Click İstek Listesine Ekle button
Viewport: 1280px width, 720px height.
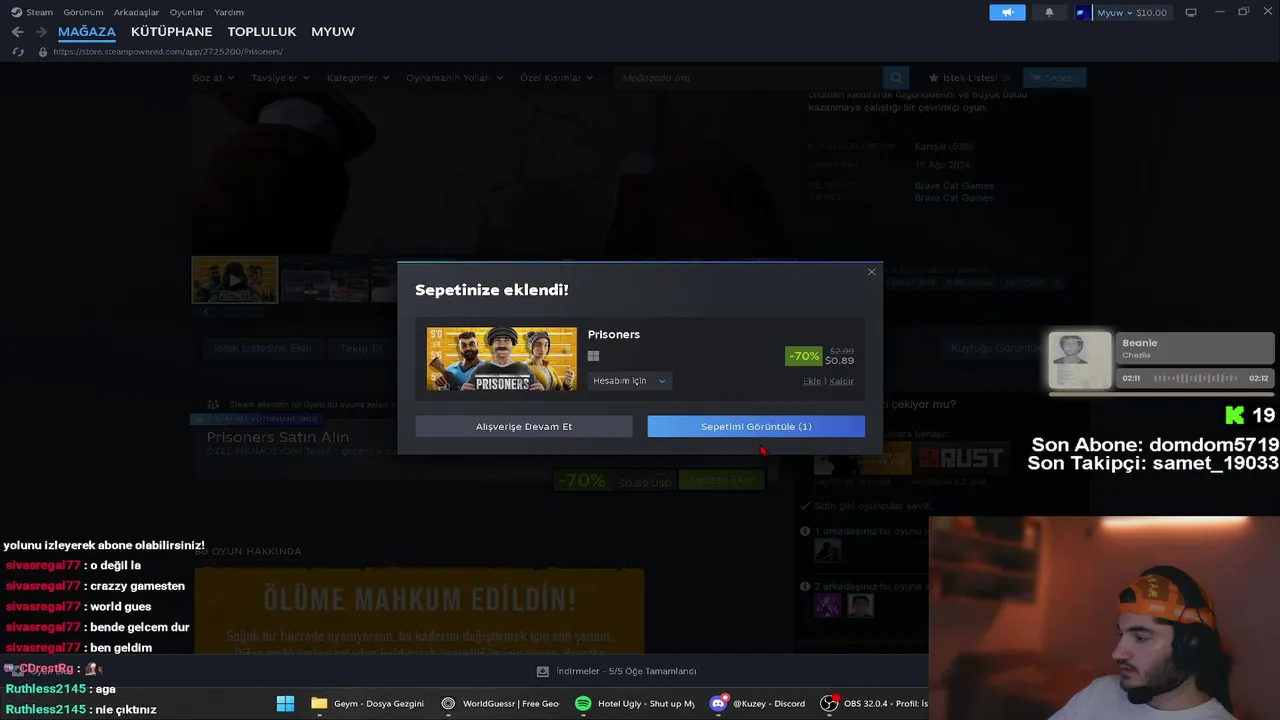tap(263, 349)
